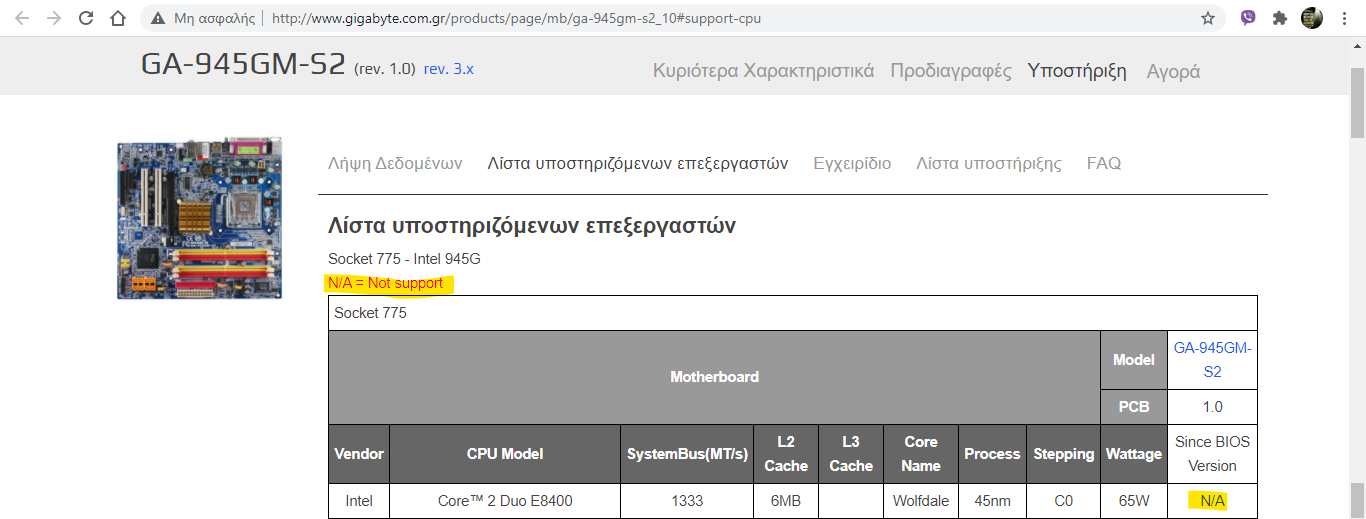Open the Λίστα υποστήριξης tab
The width and height of the screenshot is (1366, 519).
(x=989, y=163)
